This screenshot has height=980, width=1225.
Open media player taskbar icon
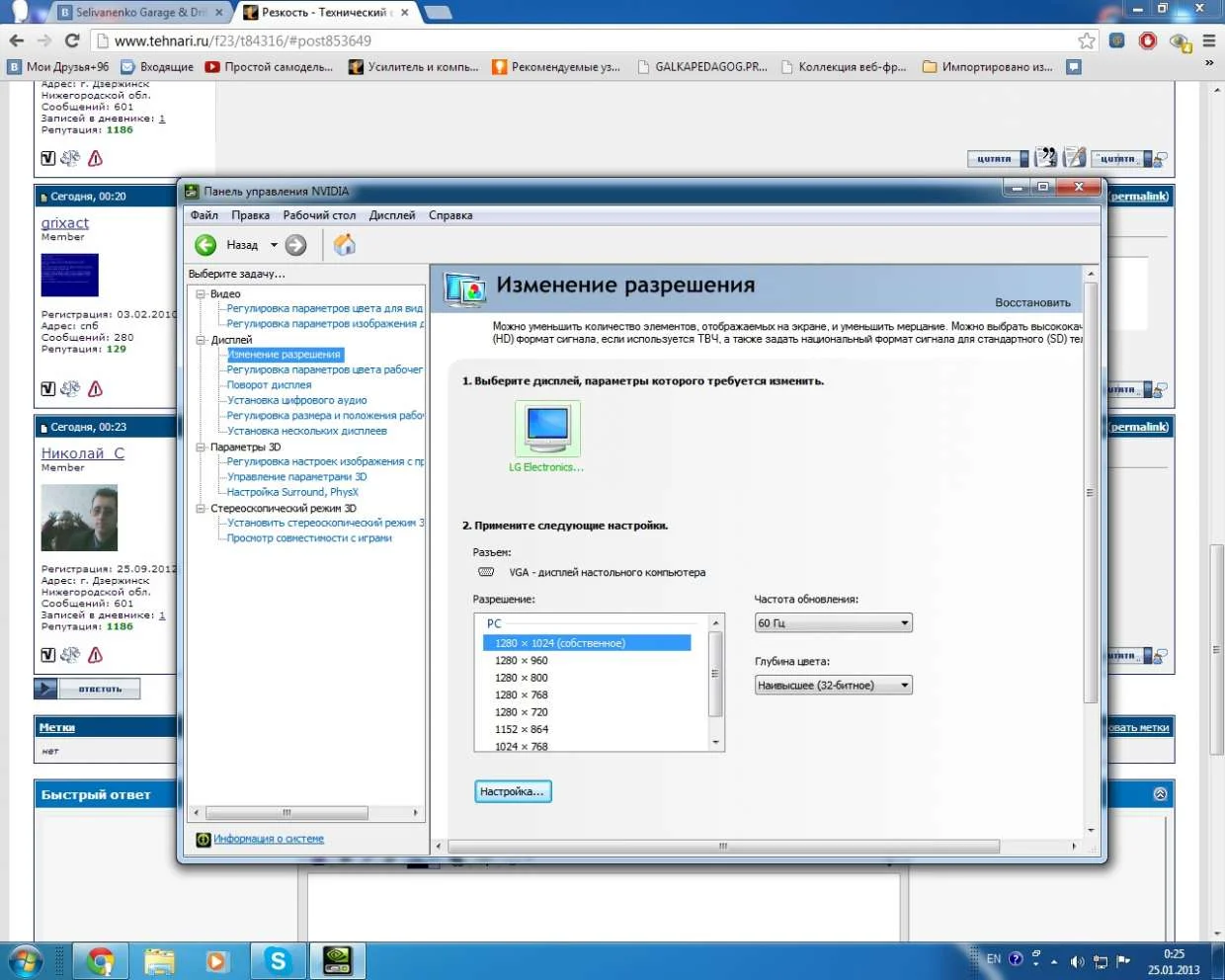point(216,960)
